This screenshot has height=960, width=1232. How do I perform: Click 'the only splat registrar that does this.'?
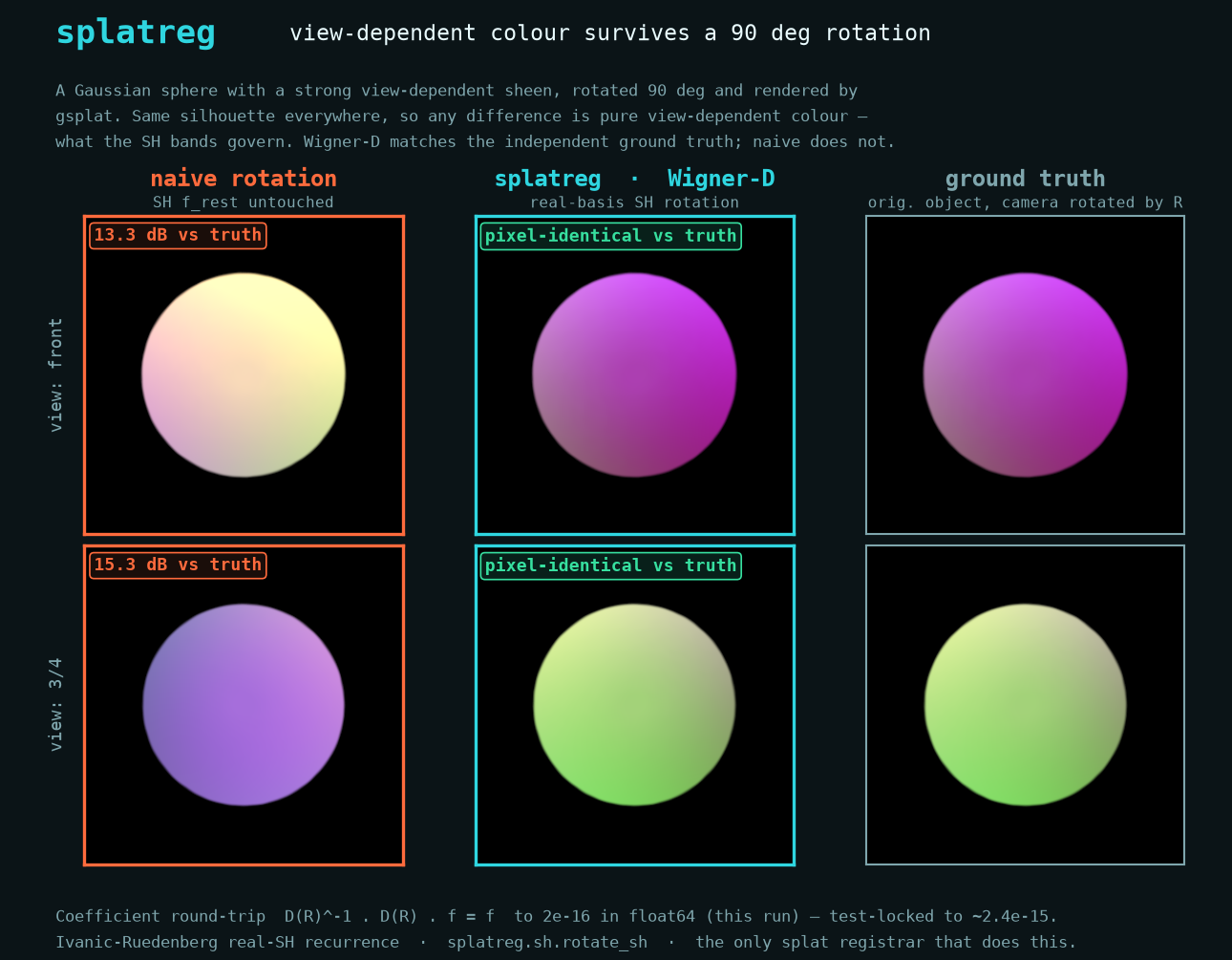(886, 943)
